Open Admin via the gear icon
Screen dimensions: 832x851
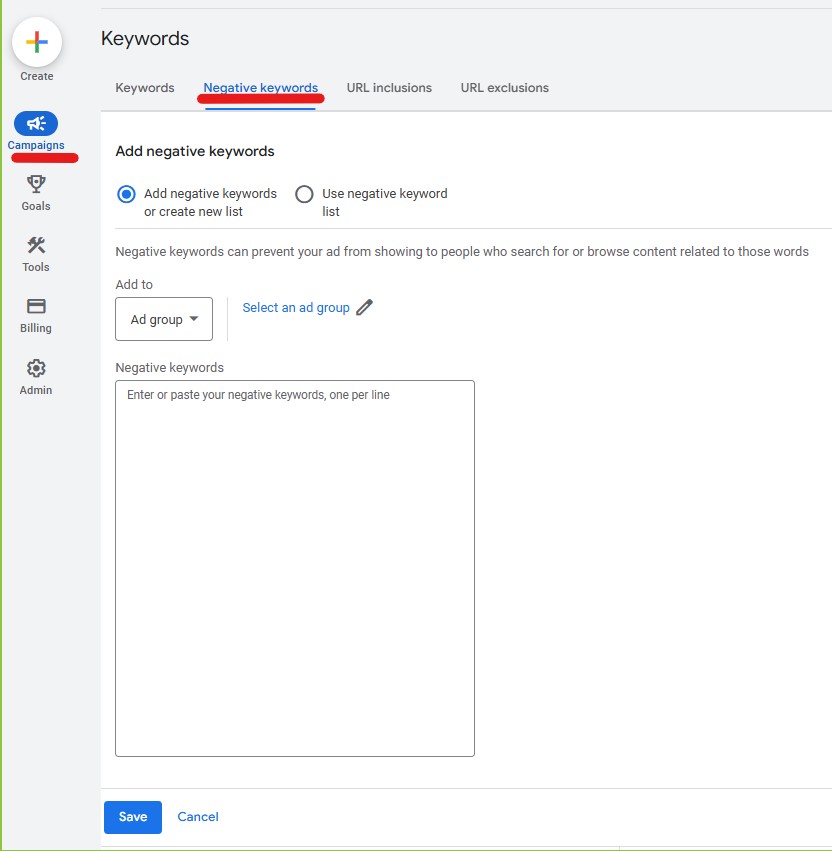click(x=36, y=368)
